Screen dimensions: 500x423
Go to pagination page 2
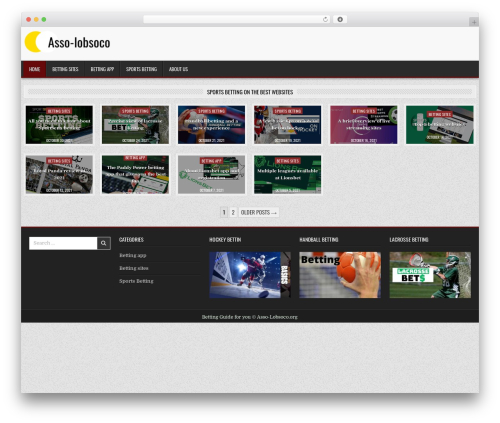233,212
